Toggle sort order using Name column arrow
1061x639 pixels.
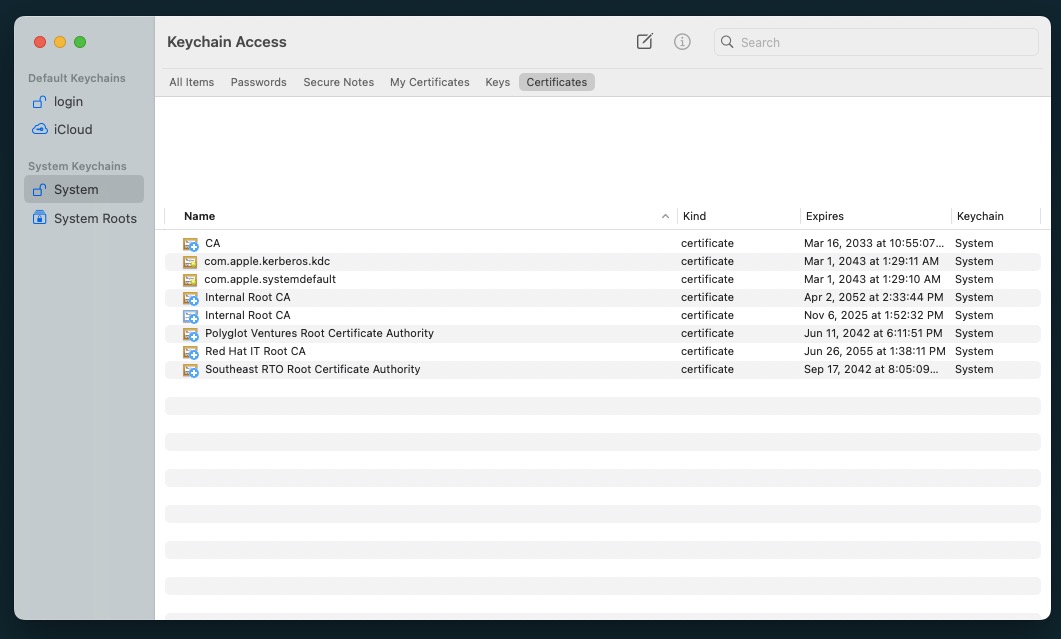(665, 216)
